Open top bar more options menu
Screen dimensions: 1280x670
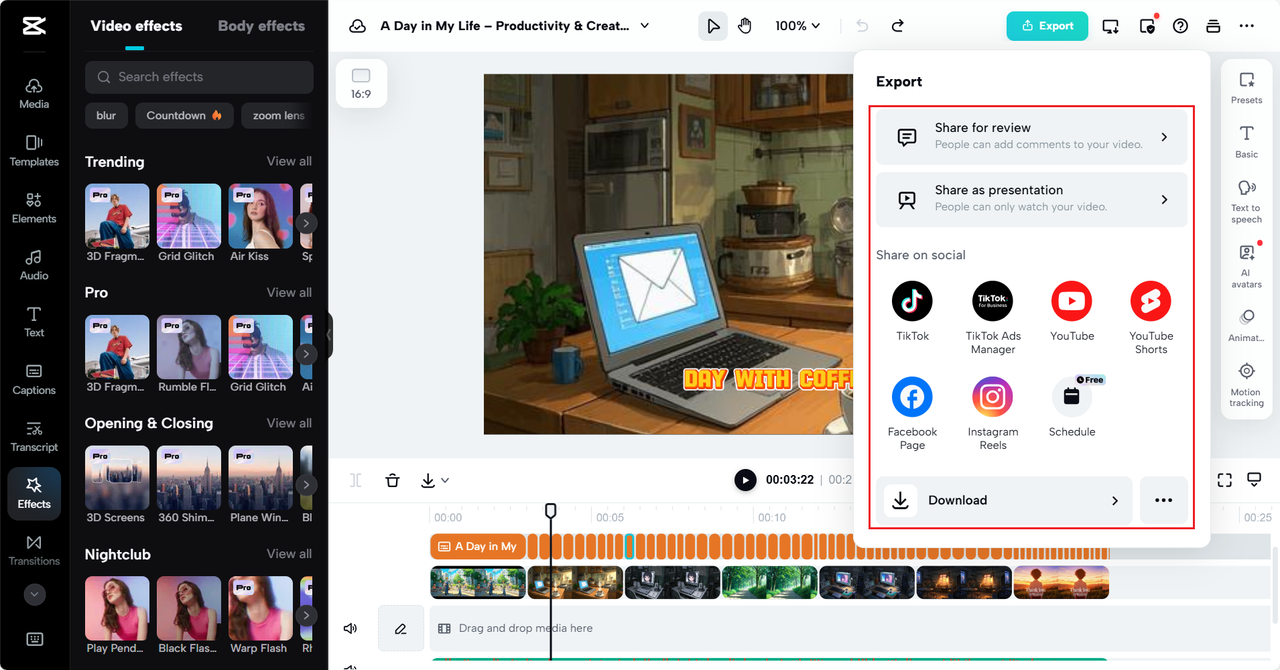tap(1246, 26)
